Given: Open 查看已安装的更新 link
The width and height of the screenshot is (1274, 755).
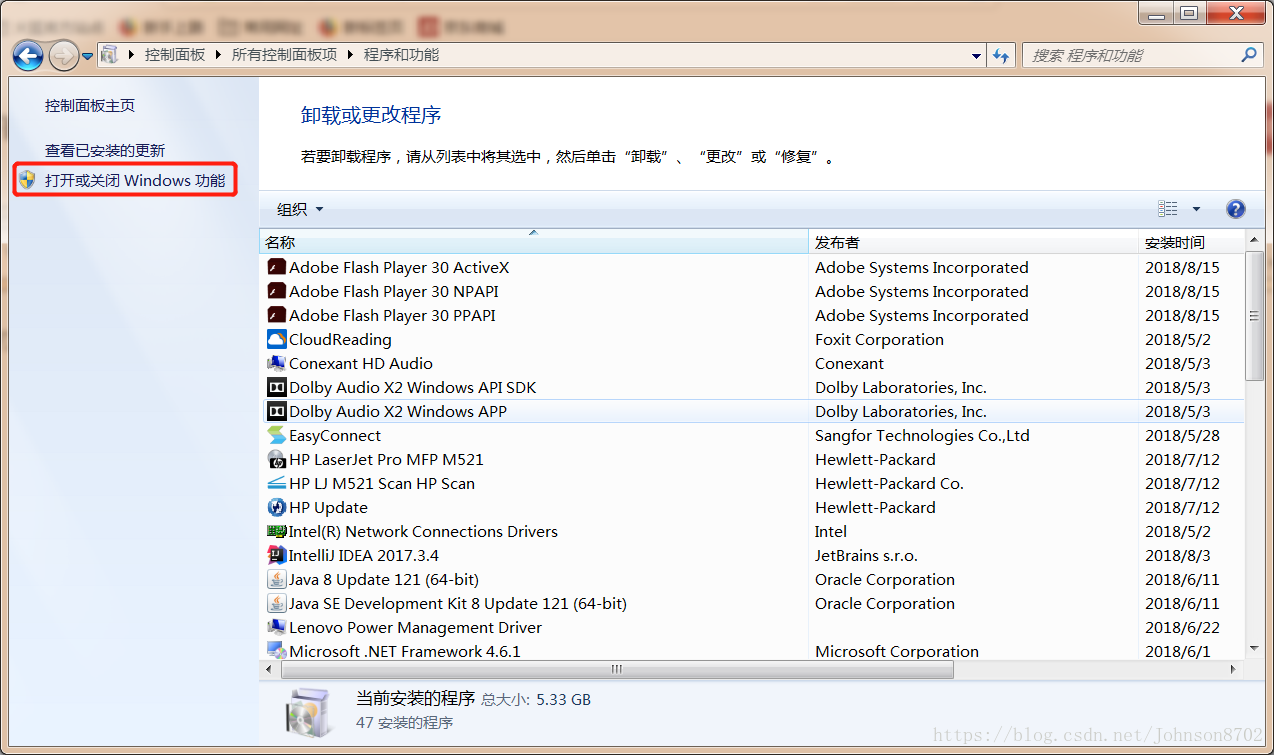Looking at the screenshot, I should [105, 150].
